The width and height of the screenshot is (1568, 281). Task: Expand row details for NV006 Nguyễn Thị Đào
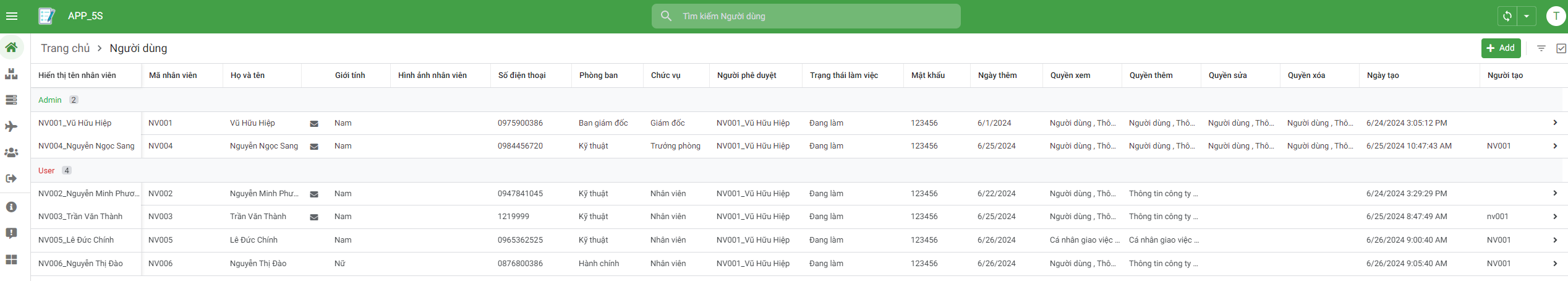(x=1555, y=264)
